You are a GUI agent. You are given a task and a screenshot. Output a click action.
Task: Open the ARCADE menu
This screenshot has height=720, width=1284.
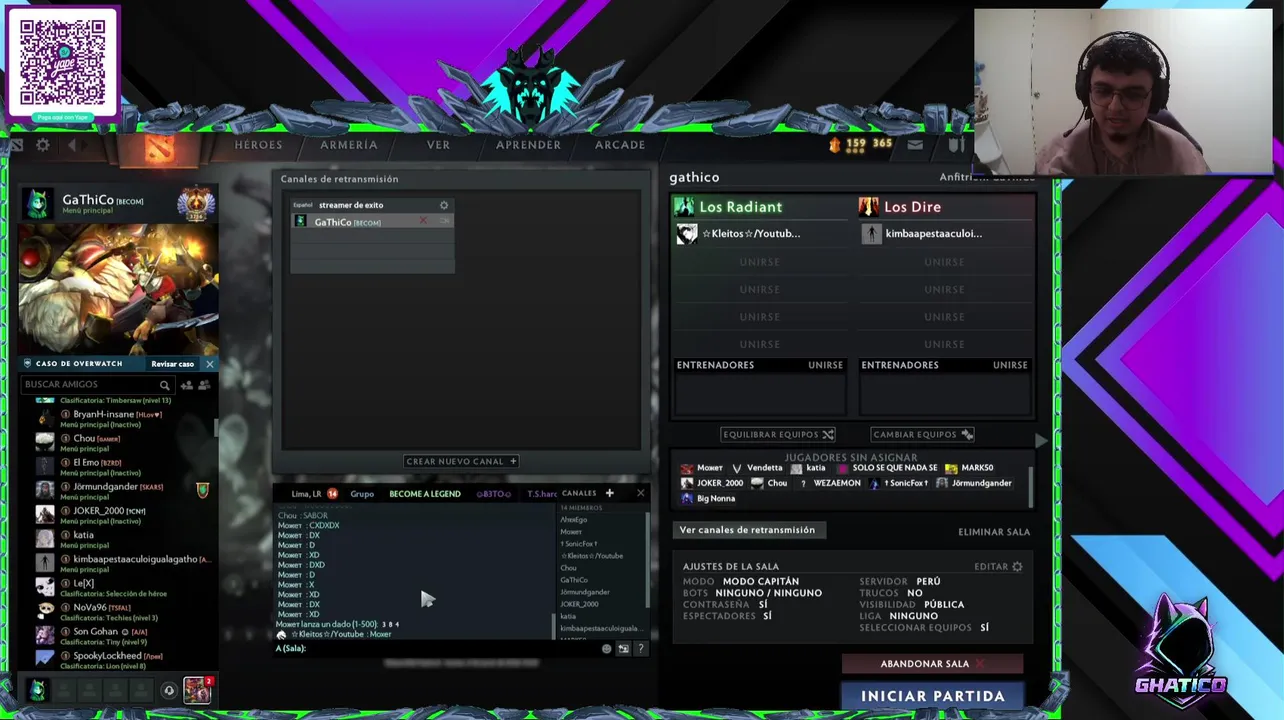click(620, 145)
